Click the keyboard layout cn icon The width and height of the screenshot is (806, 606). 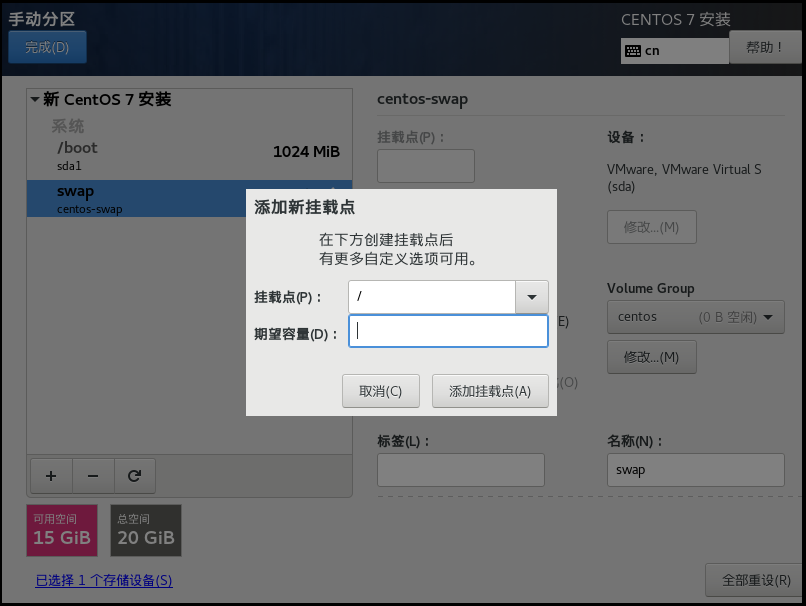[633, 51]
